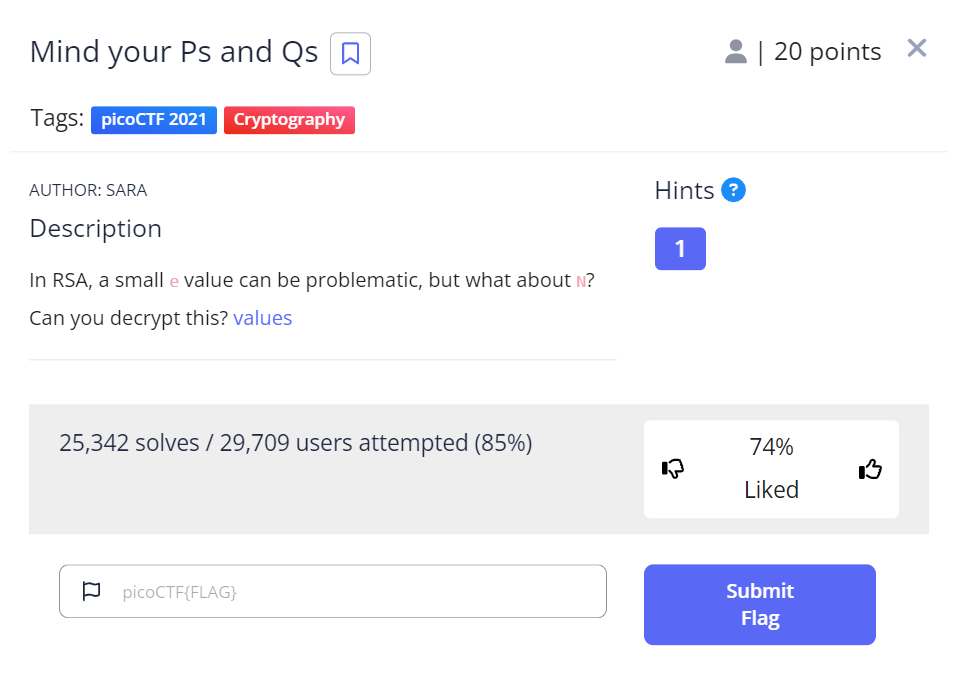
Task: Click the blue Hints question mark icon
Action: pos(733,190)
